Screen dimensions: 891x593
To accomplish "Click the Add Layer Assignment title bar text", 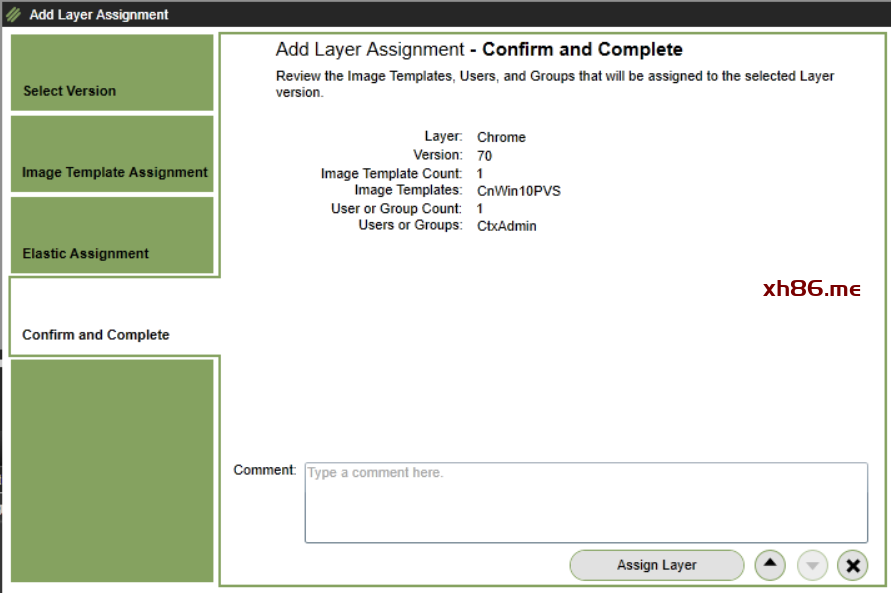I will click(x=99, y=15).
